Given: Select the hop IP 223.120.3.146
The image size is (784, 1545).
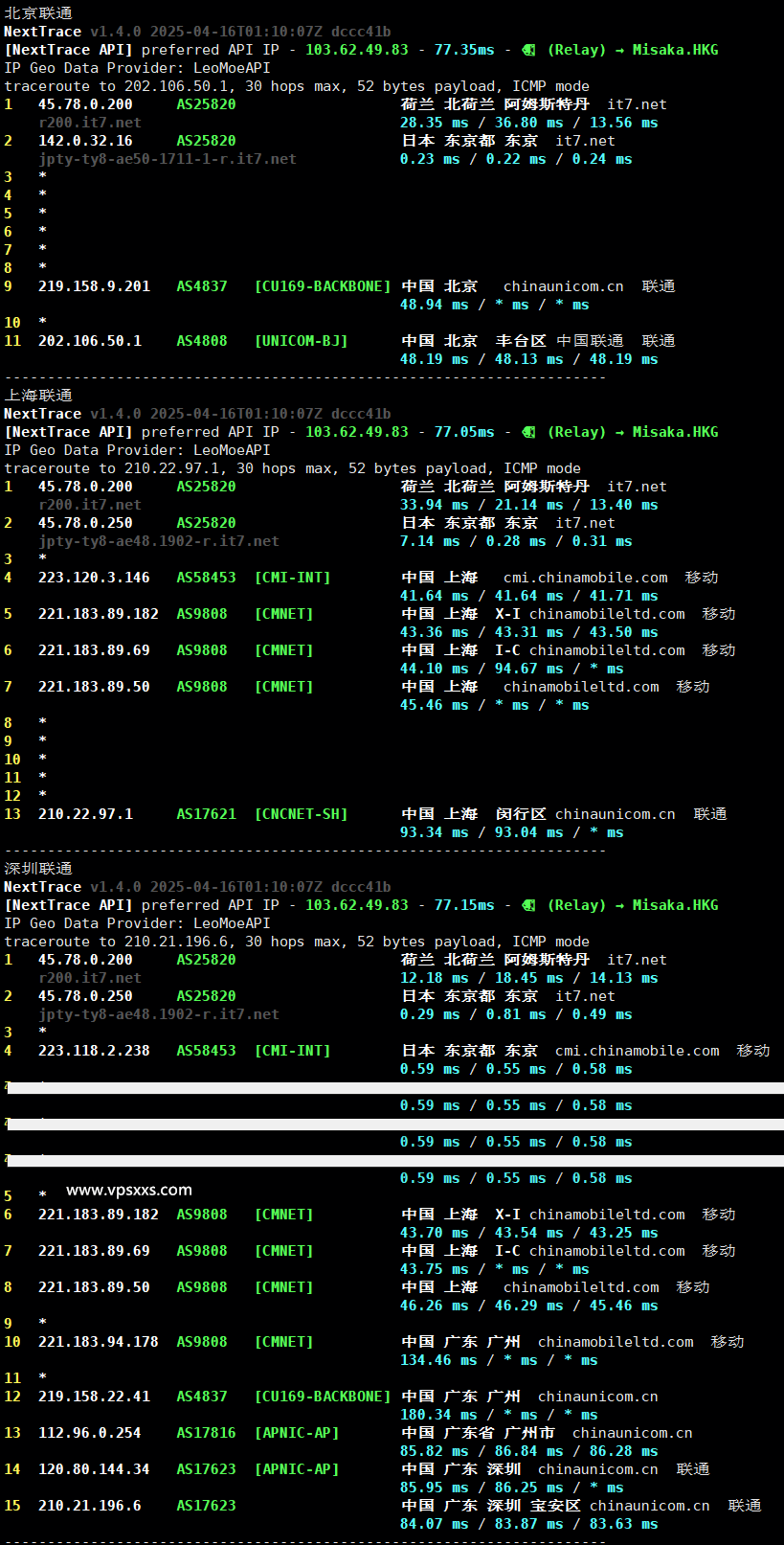Looking at the screenshot, I should [x=94, y=578].
